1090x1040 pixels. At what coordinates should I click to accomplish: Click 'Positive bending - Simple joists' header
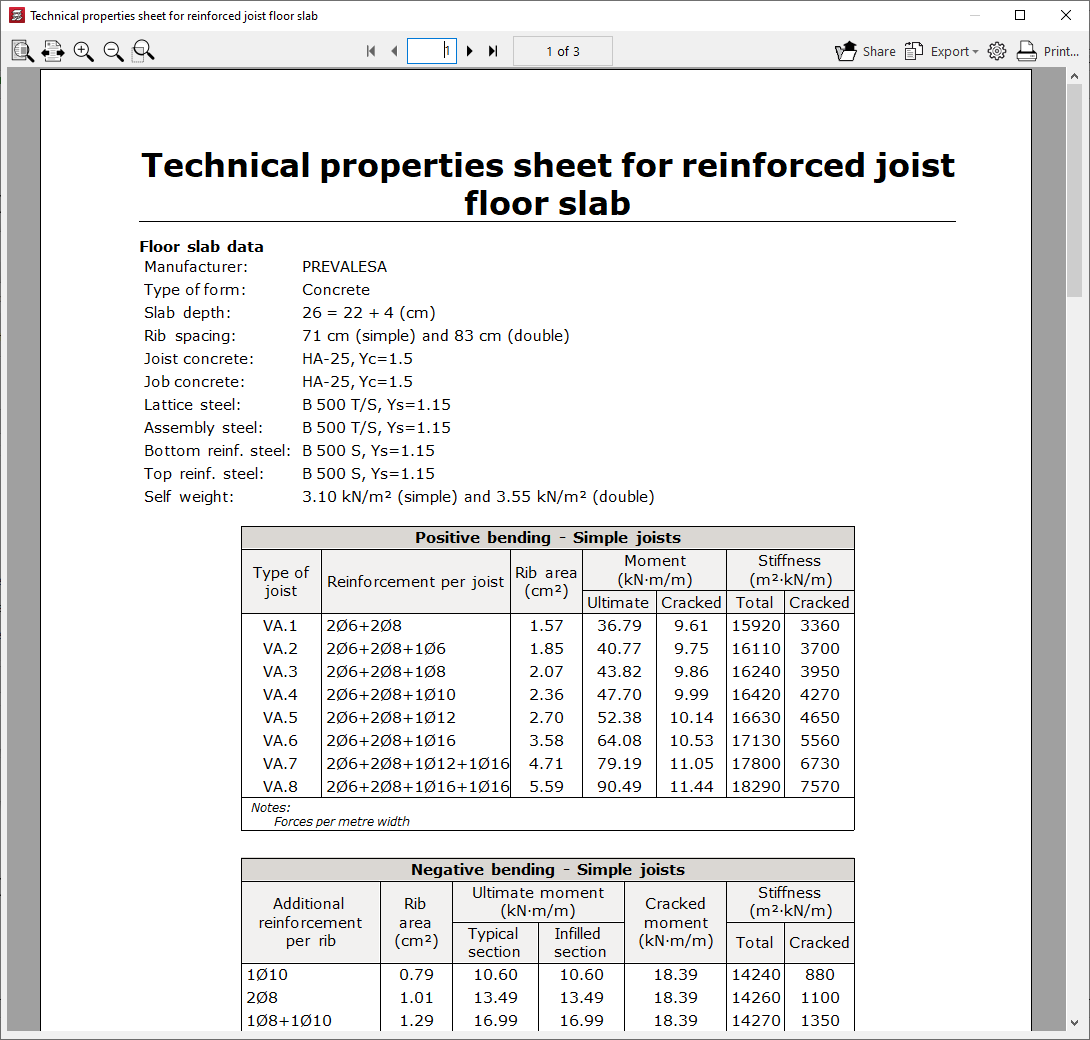pos(548,538)
